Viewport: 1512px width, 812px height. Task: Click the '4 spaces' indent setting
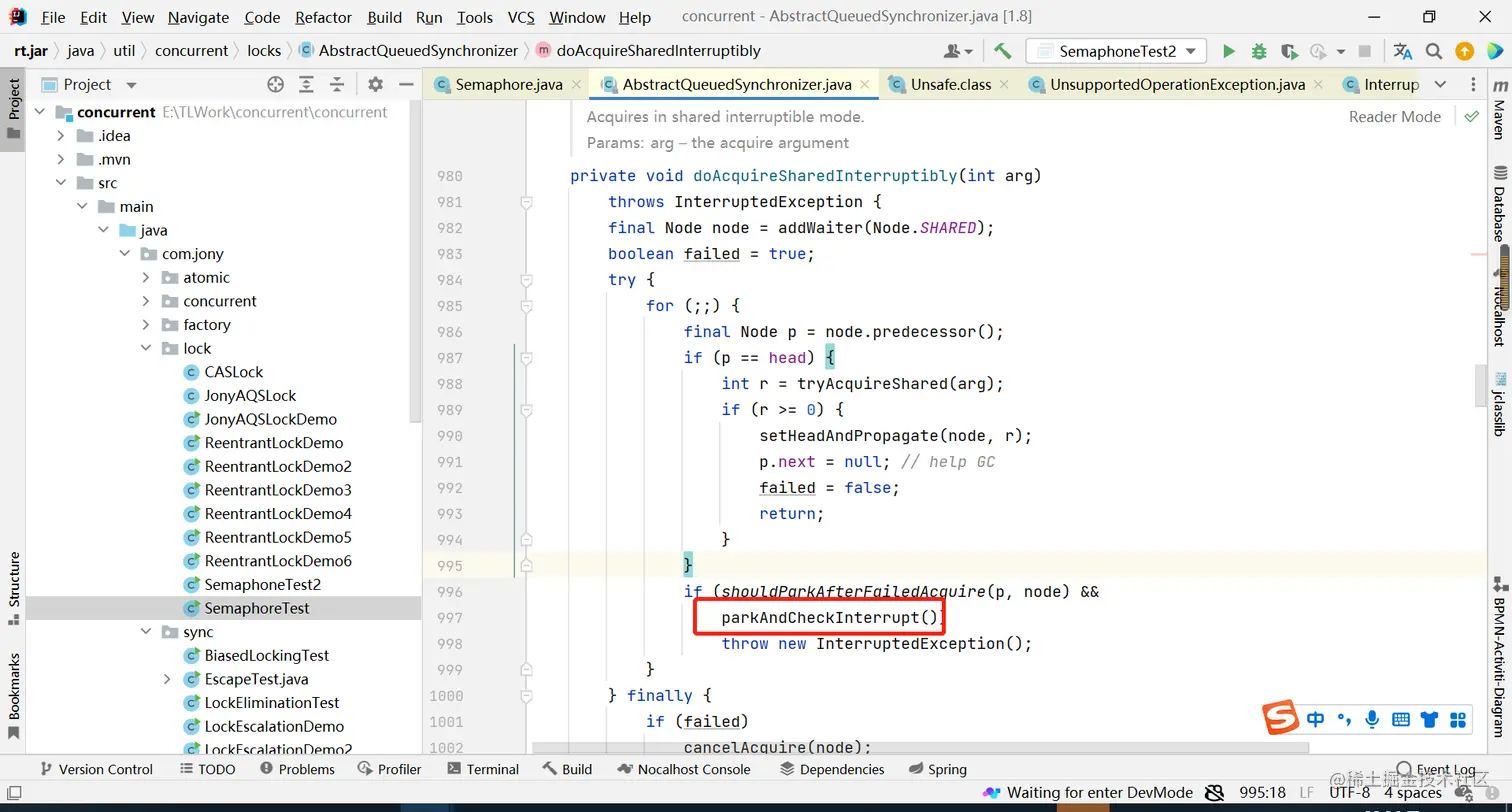click(x=1413, y=793)
